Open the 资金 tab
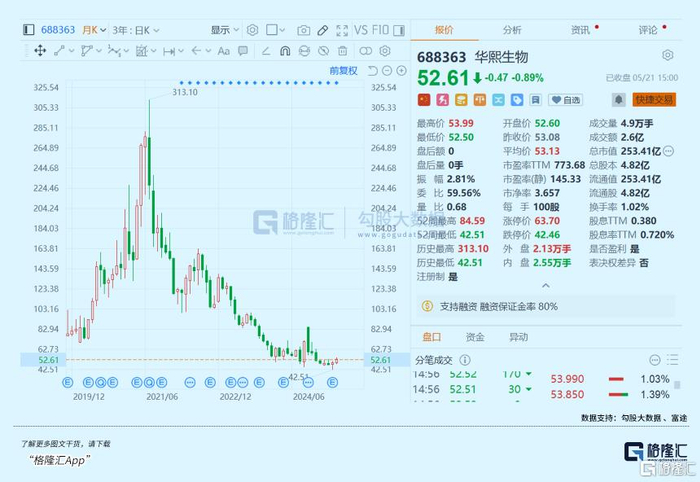The width and height of the screenshot is (700, 482). tap(475, 337)
